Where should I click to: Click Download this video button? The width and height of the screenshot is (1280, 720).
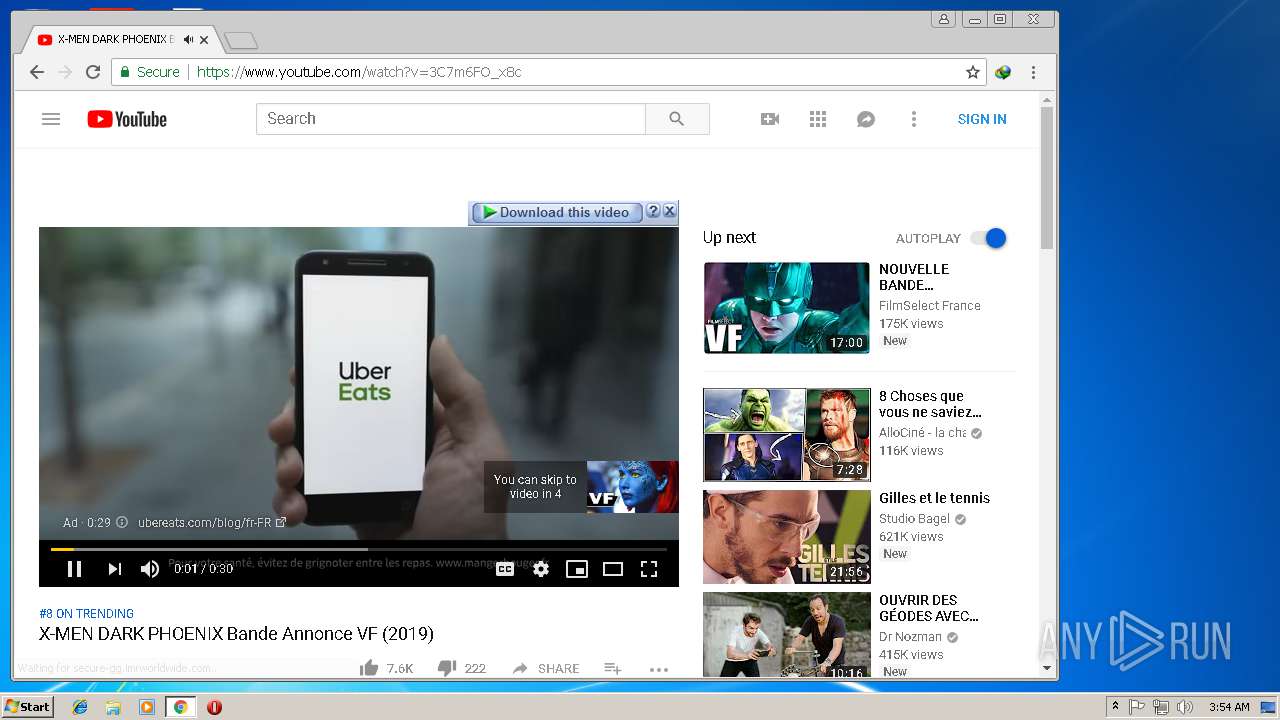[556, 212]
